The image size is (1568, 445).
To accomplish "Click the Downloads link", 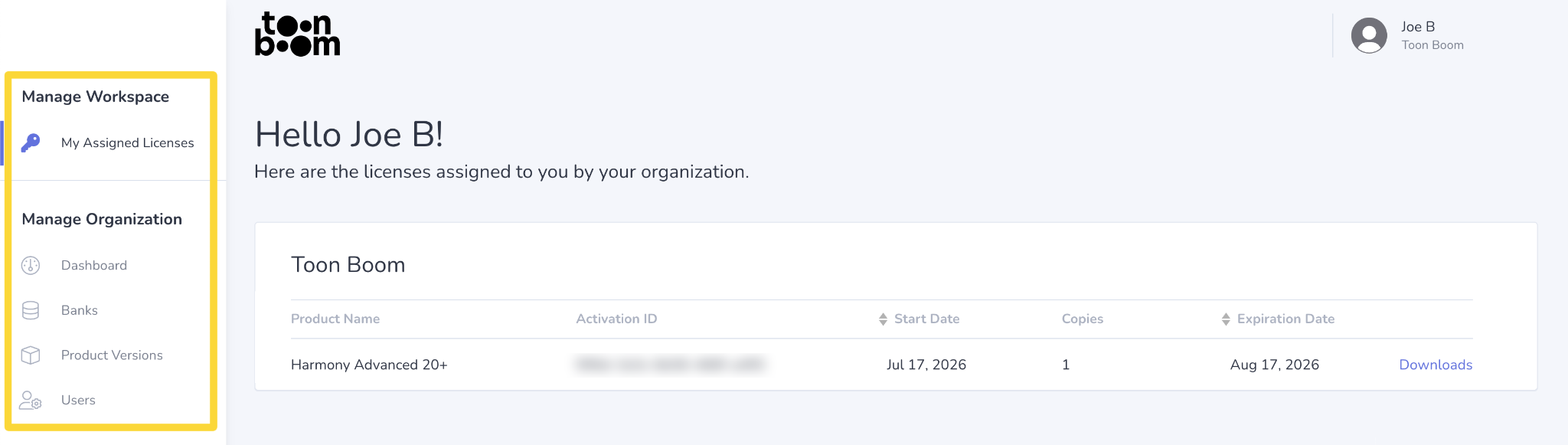I will pyautogui.click(x=1436, y=365).
